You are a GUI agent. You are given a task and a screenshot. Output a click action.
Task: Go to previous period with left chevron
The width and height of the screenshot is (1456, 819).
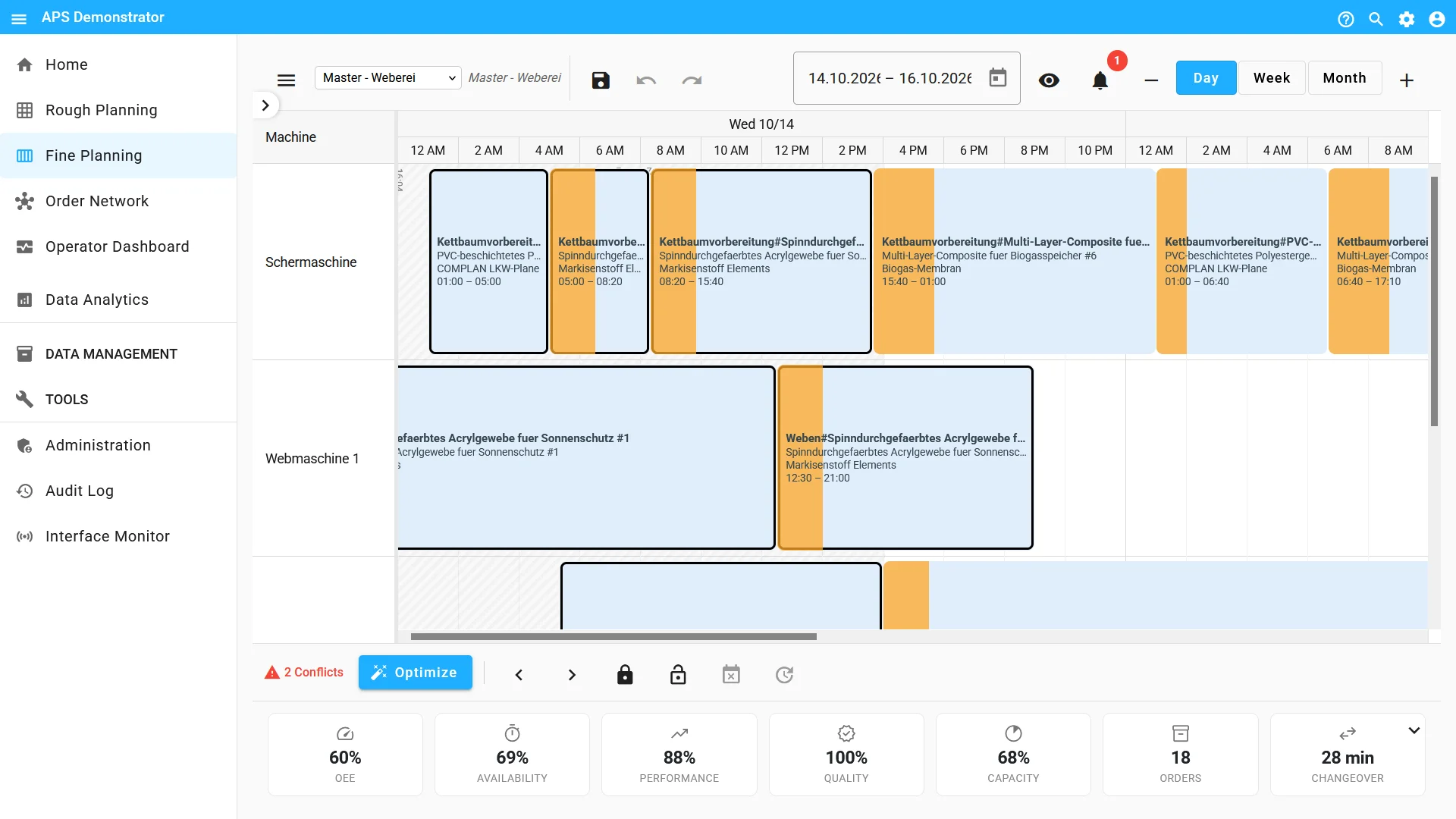(x=519, y=675)
